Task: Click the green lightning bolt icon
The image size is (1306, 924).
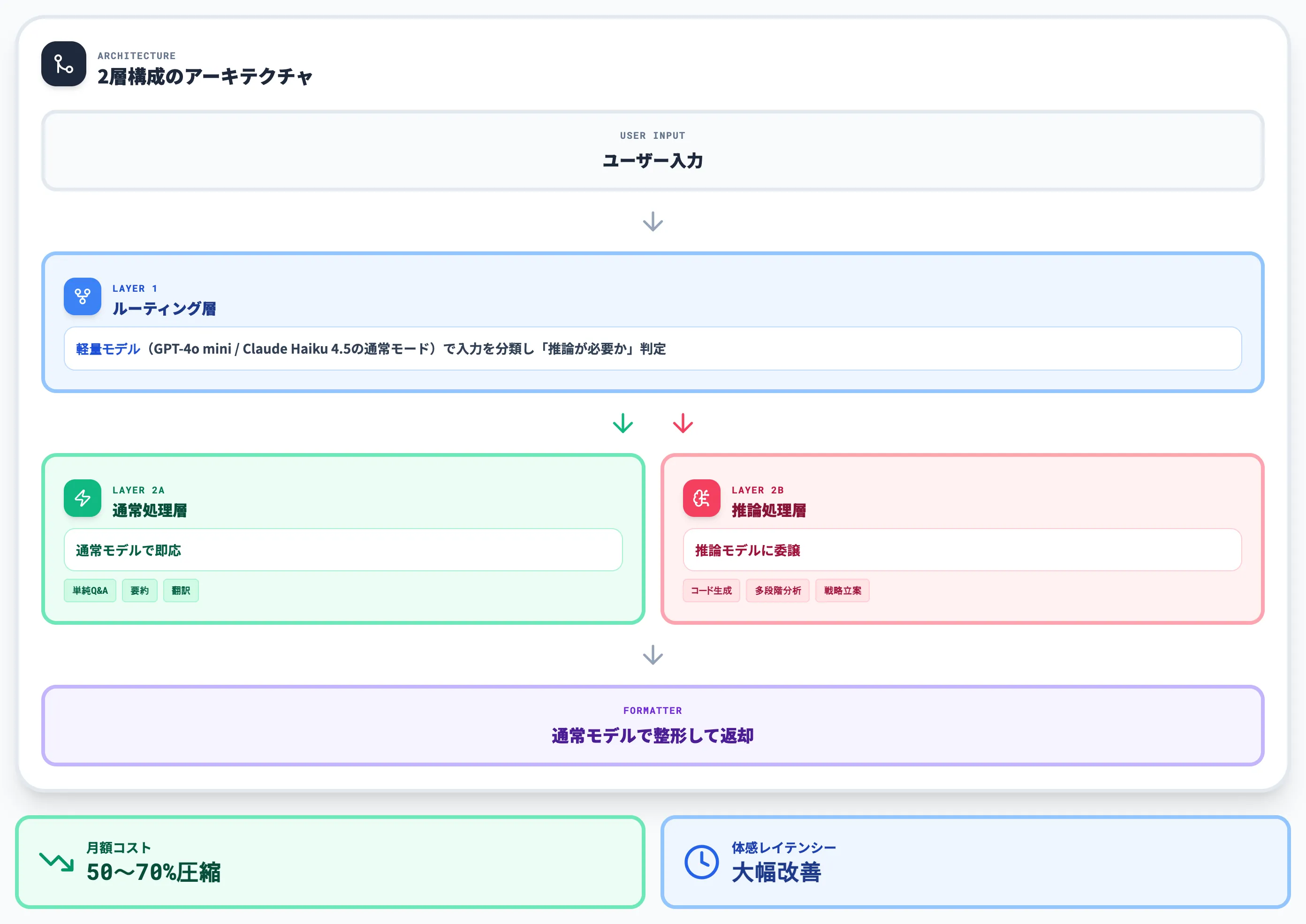Action: click(83, 499)
